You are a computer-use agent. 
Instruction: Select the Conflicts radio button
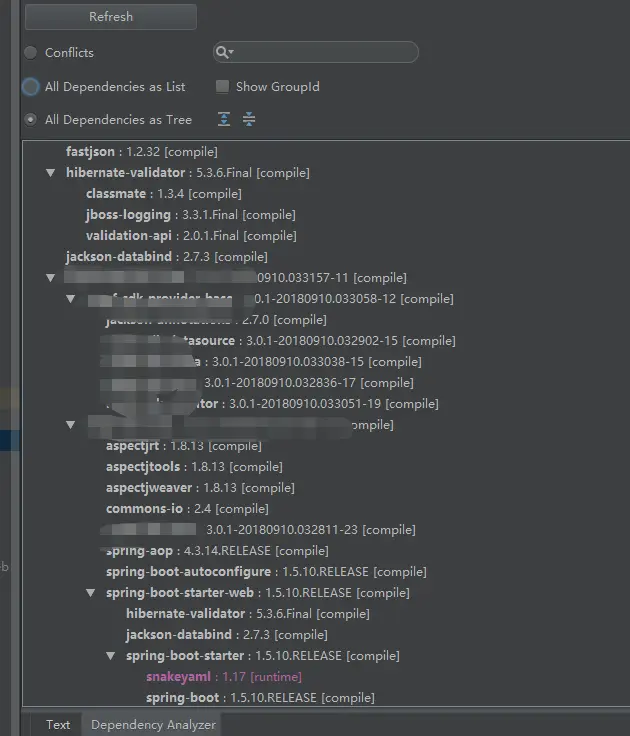tap(31, 53)
